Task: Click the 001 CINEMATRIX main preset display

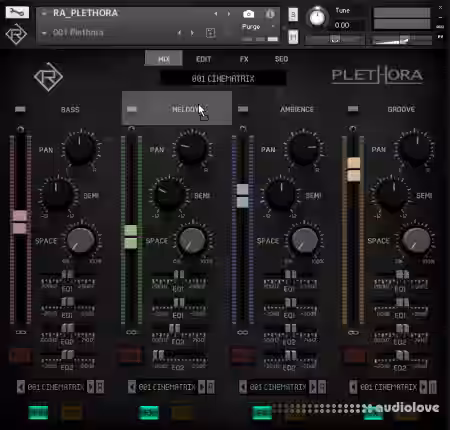Action: tap(223, 79)
